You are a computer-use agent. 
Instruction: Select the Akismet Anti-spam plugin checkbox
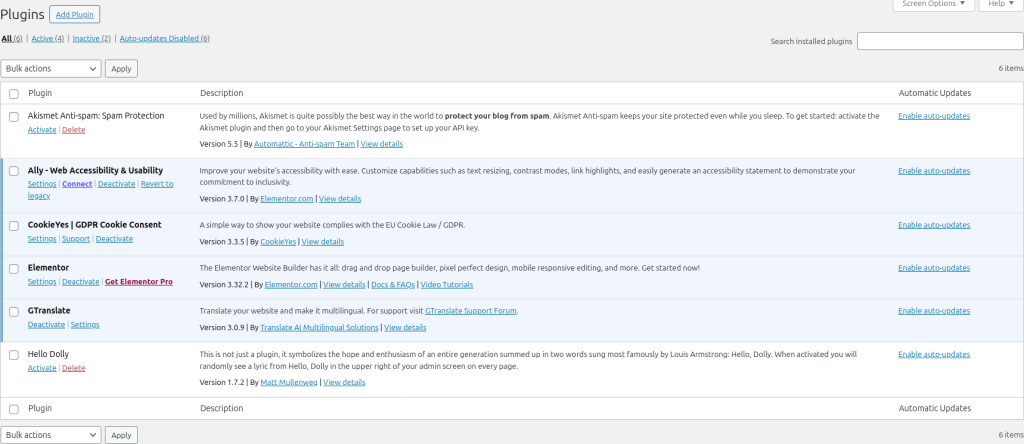click(x=14, y=116)
